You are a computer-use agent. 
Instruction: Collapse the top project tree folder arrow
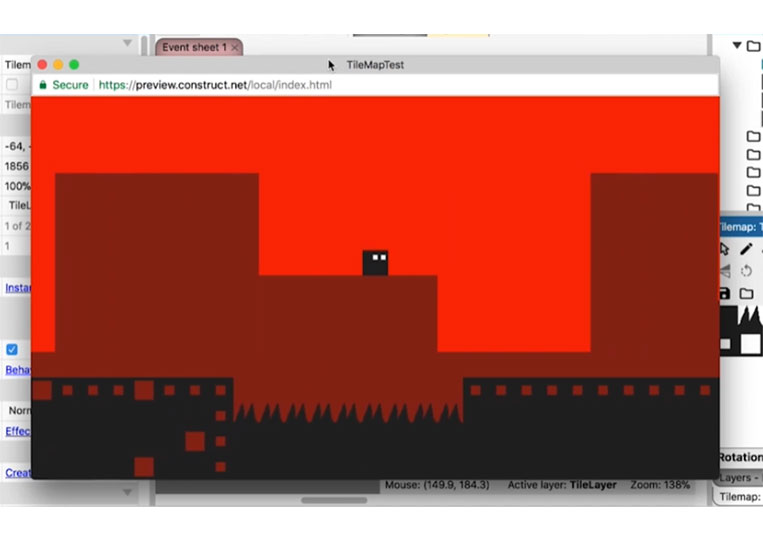(x=737, y=45)
